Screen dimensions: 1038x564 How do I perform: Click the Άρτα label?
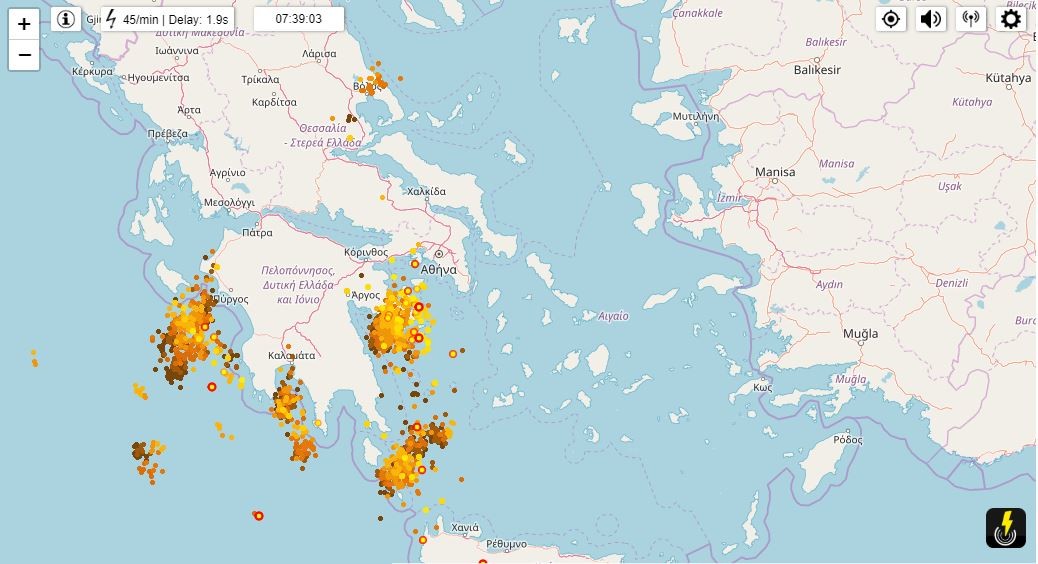(189, 109)
